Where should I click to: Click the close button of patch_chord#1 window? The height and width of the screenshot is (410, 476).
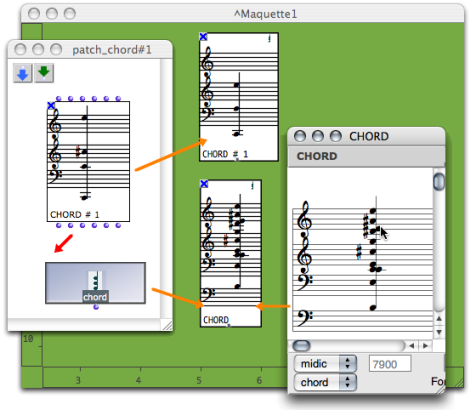[x=20, y=50]
